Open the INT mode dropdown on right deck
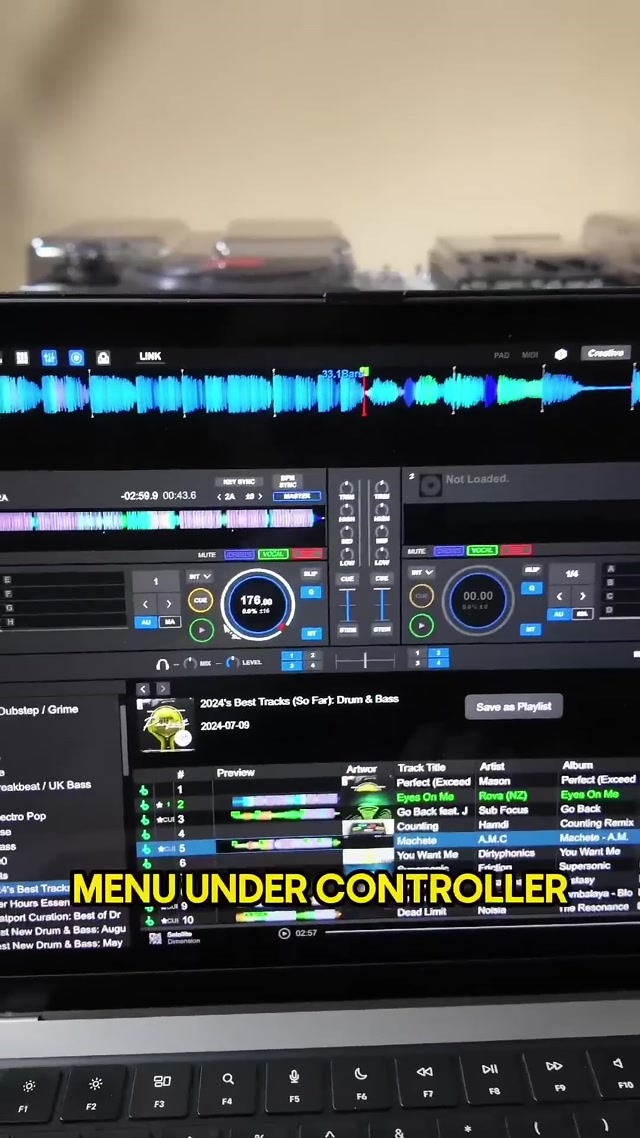Viewport: 640px width, 1138px height. [x=423, y=572]
